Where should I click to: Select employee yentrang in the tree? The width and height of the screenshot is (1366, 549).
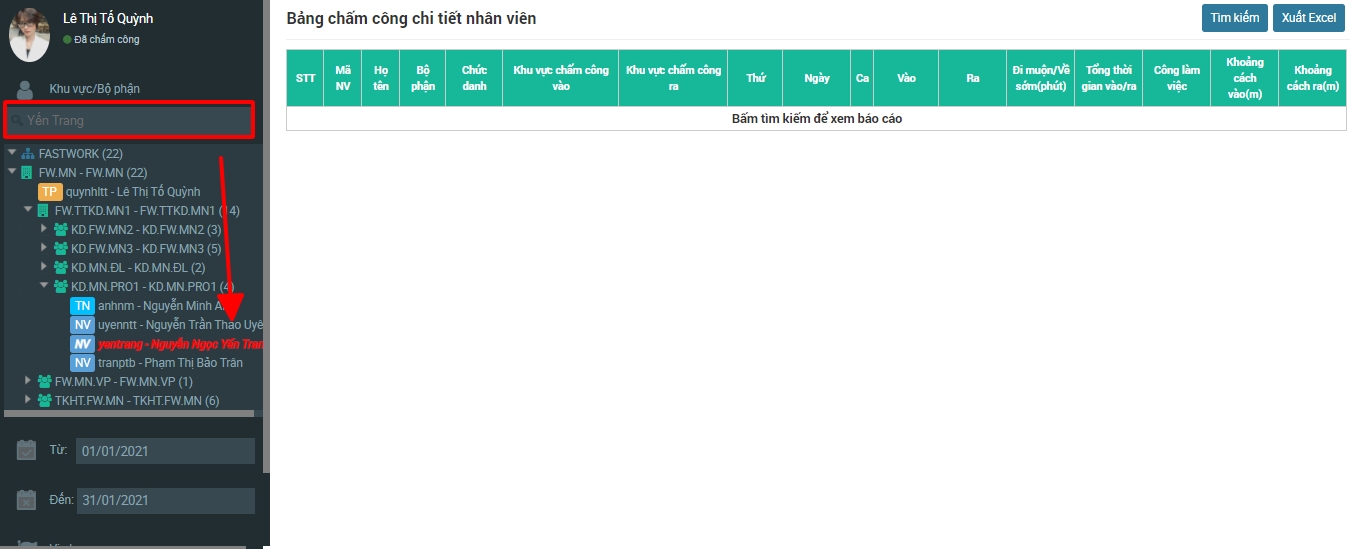pyautogui.click(x=180, y=344)
